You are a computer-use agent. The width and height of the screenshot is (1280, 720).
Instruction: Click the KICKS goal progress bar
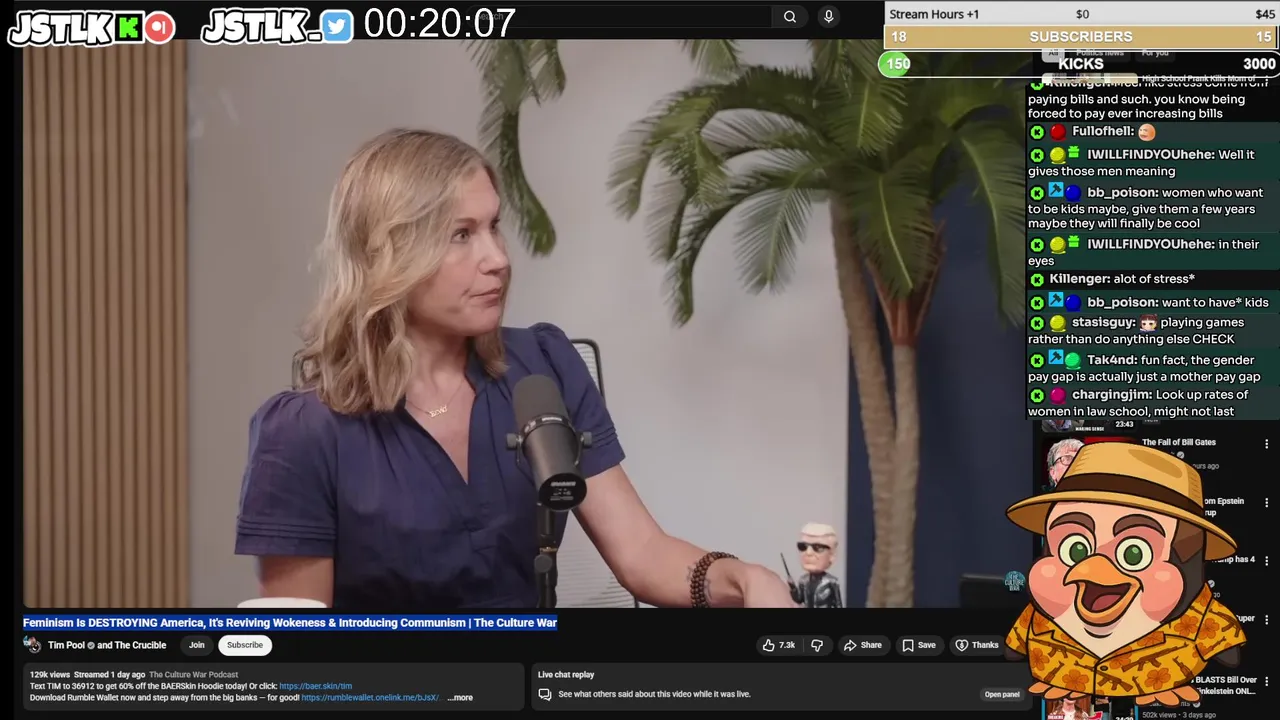(x=1081, y=64)
